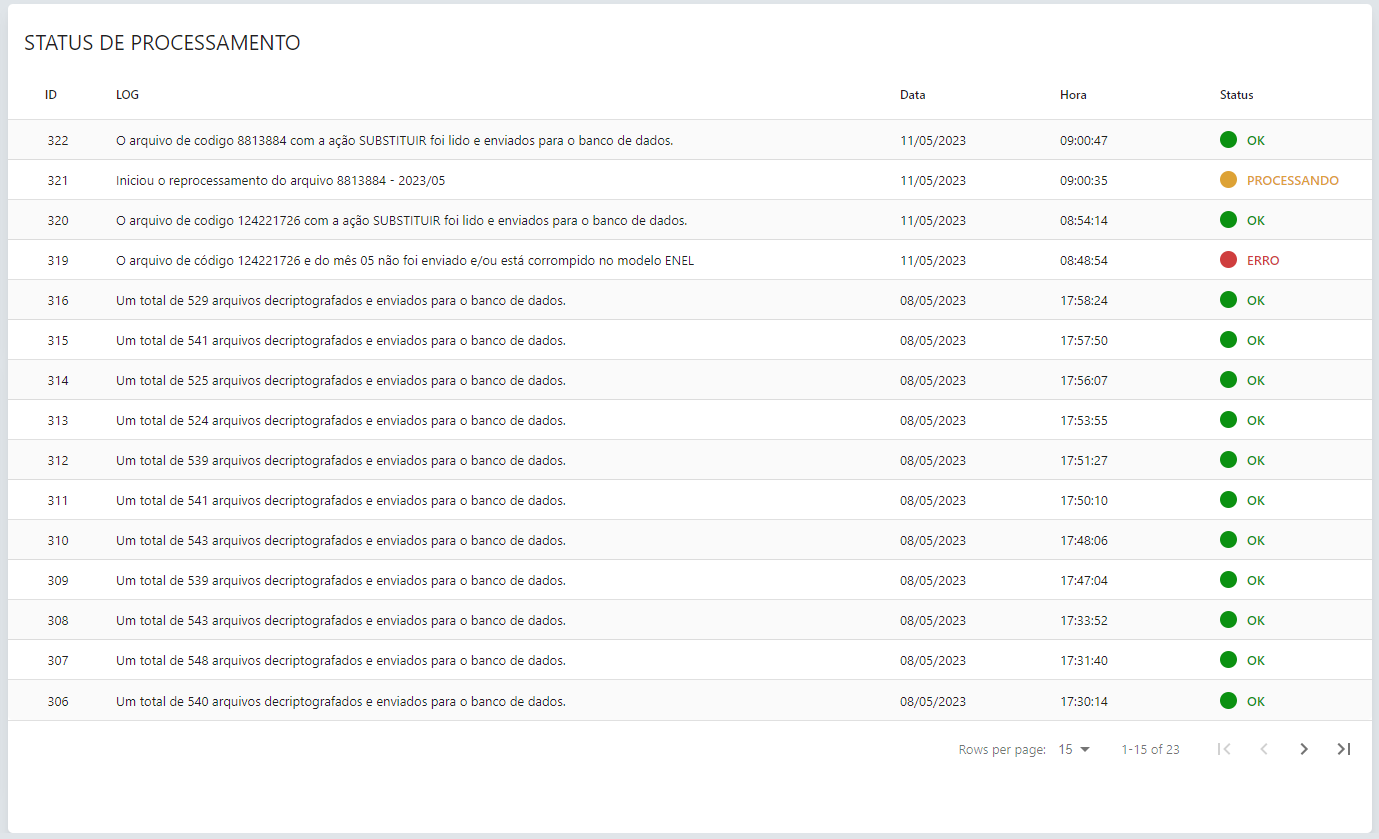Click the Hora column header

click(x=1073, y=95)
